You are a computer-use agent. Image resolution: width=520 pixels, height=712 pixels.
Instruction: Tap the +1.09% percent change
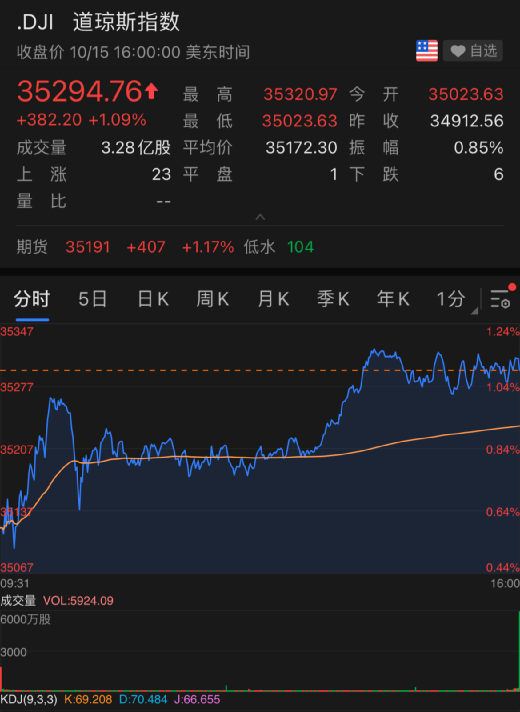point(117,120)
